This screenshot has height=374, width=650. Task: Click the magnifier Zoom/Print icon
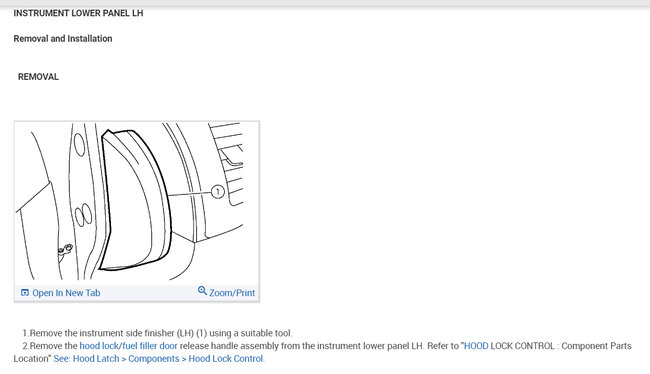(202, 291)
